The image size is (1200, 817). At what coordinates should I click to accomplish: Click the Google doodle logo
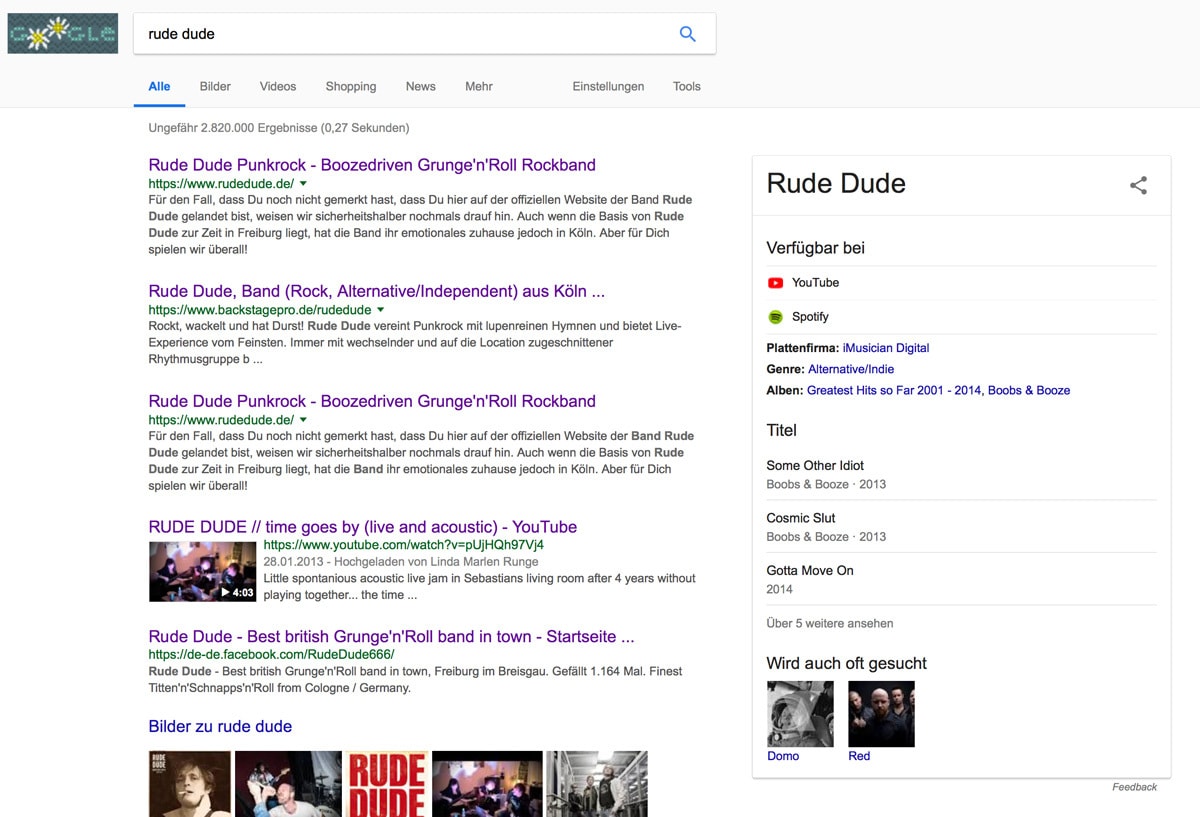63,33
